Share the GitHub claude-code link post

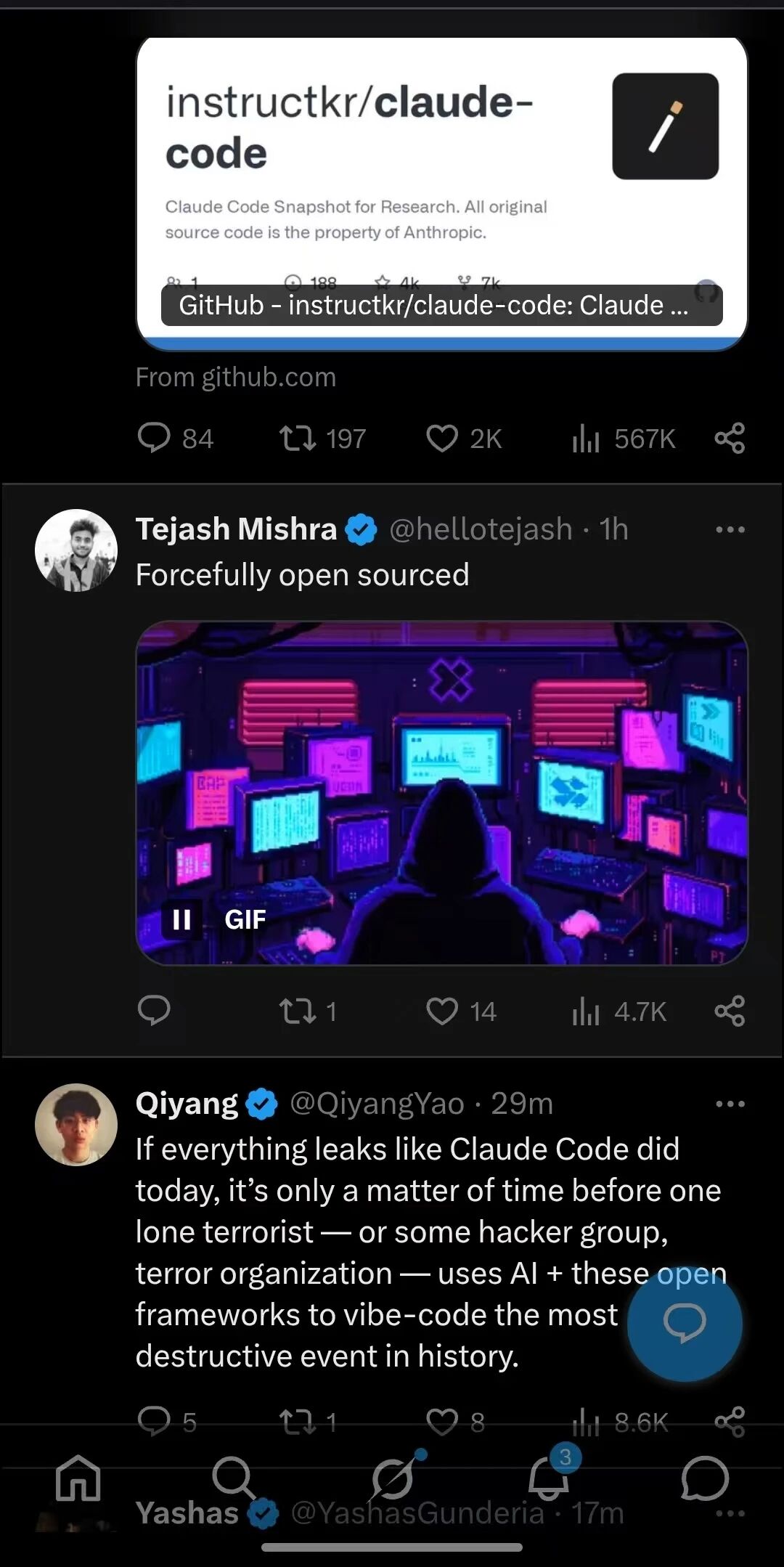pyautogui.click(x=730, y=439)
